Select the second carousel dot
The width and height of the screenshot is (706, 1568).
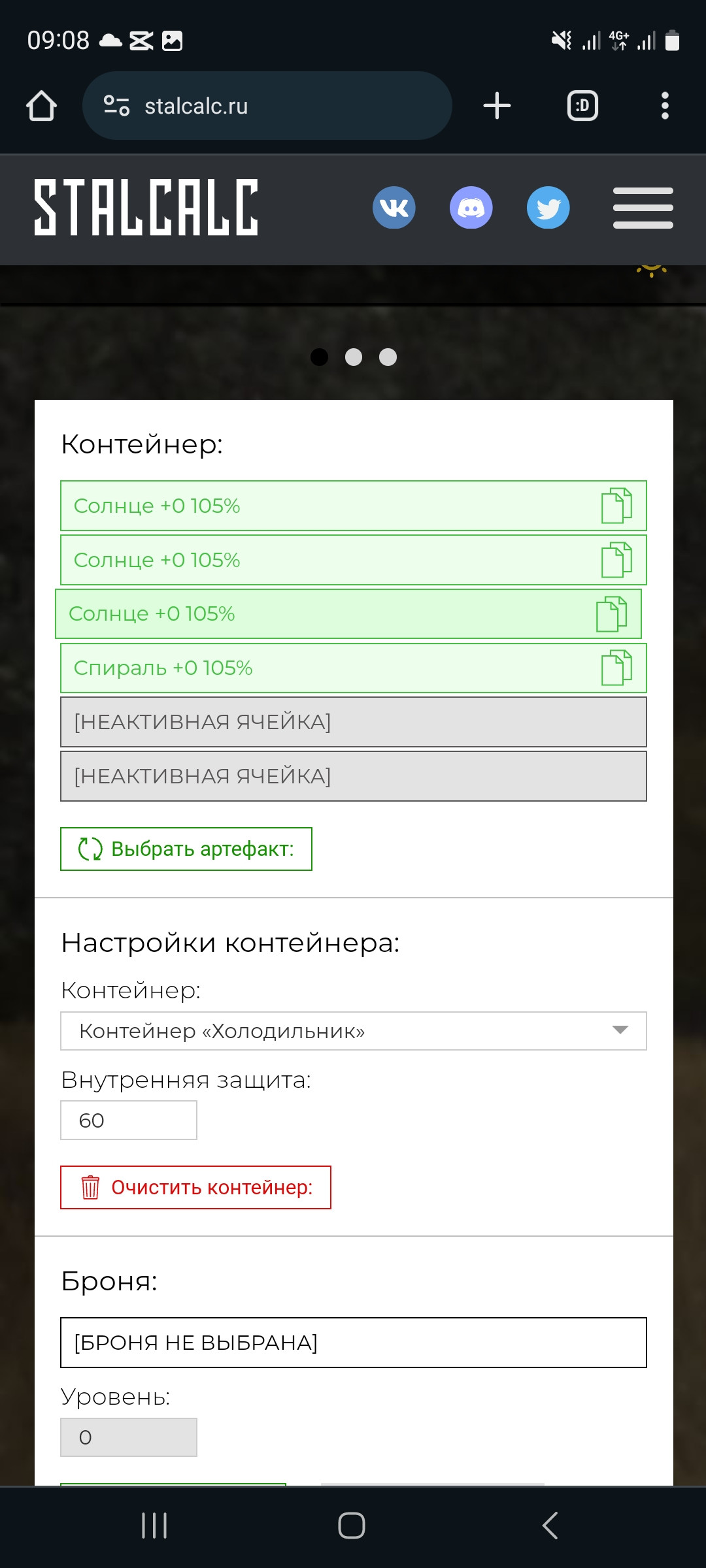pos(354,357)
